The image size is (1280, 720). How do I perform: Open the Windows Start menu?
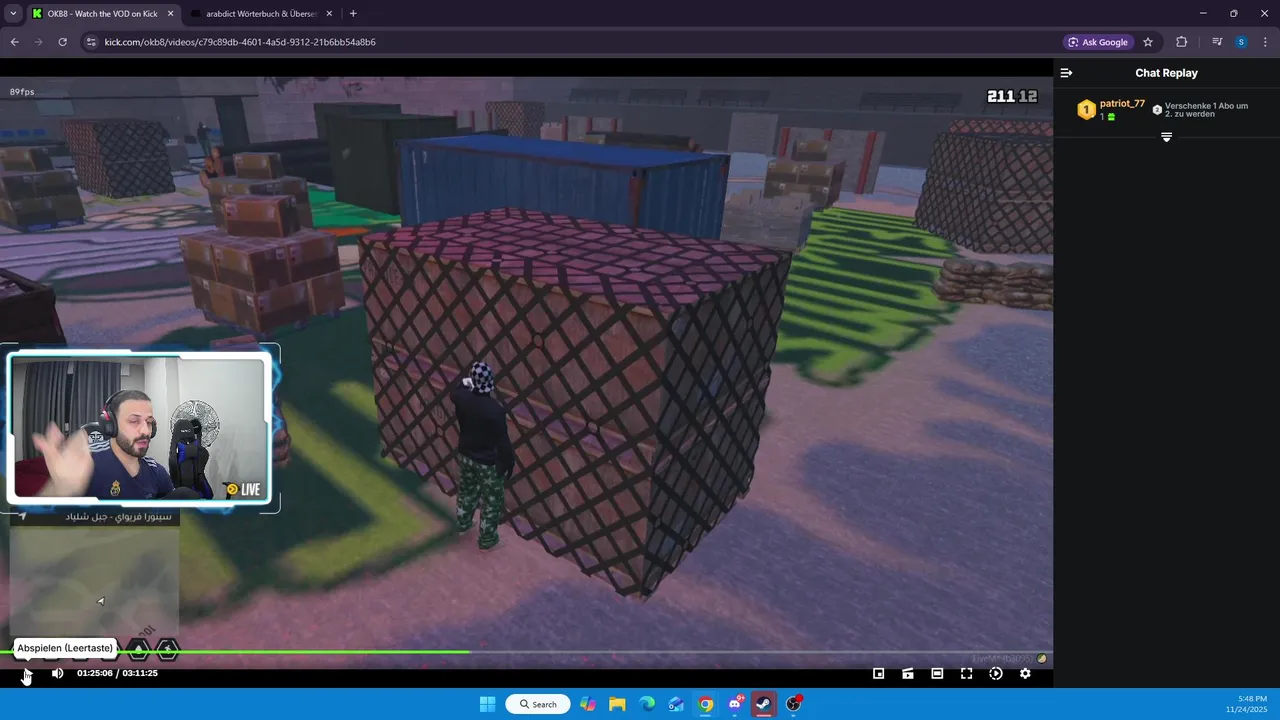487,704
